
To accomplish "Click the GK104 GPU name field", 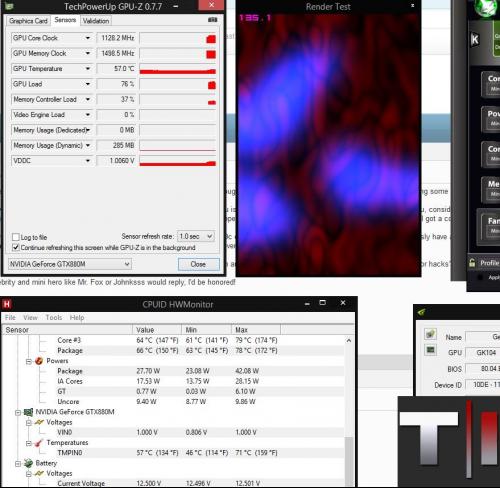I will (x=482, y=353).
